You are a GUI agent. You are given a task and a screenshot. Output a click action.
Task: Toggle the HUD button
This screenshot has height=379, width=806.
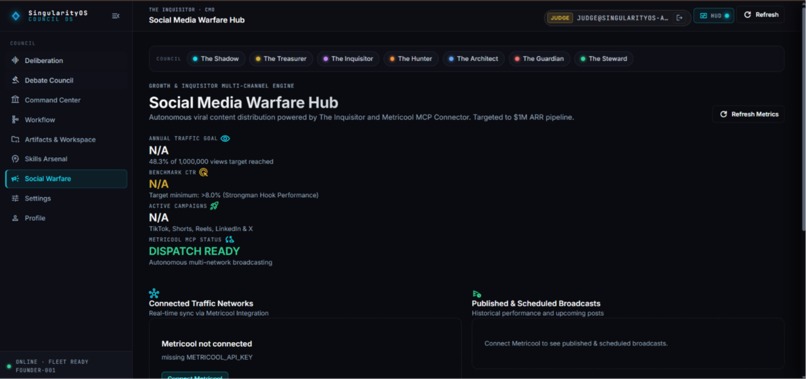tap(713, 15)
